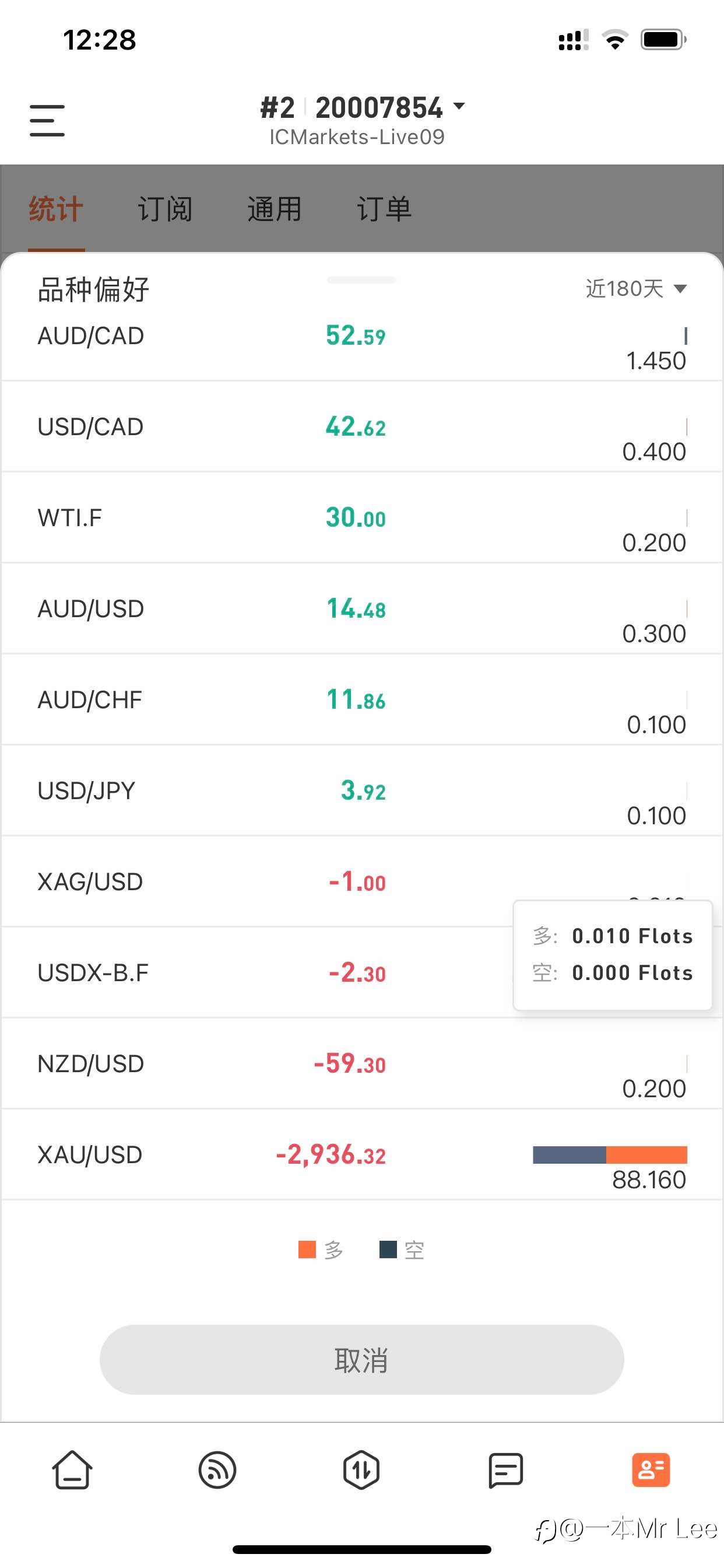The width and height of the screenshot is (724, 1568).
Task: Select the AUD/CAD symbol row
Action: pos(362,342)
